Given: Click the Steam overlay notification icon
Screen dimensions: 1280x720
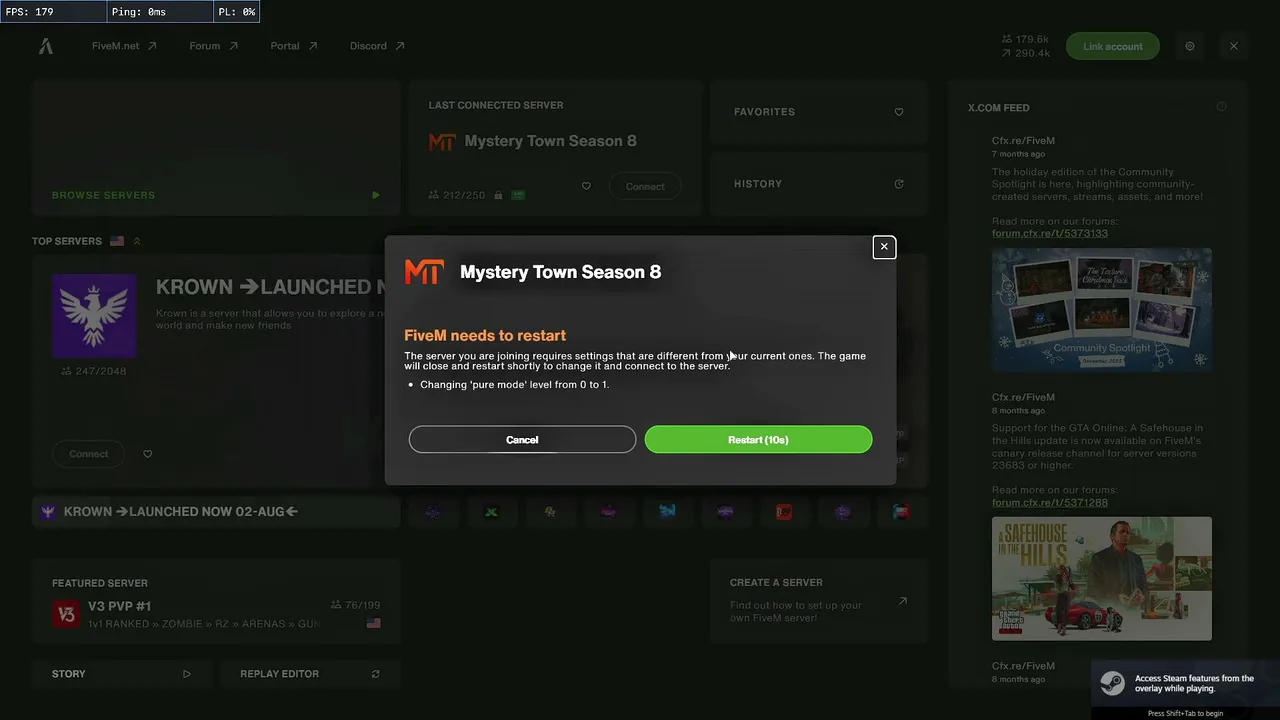Looking at the screenshot, I should pos(1112,683).
